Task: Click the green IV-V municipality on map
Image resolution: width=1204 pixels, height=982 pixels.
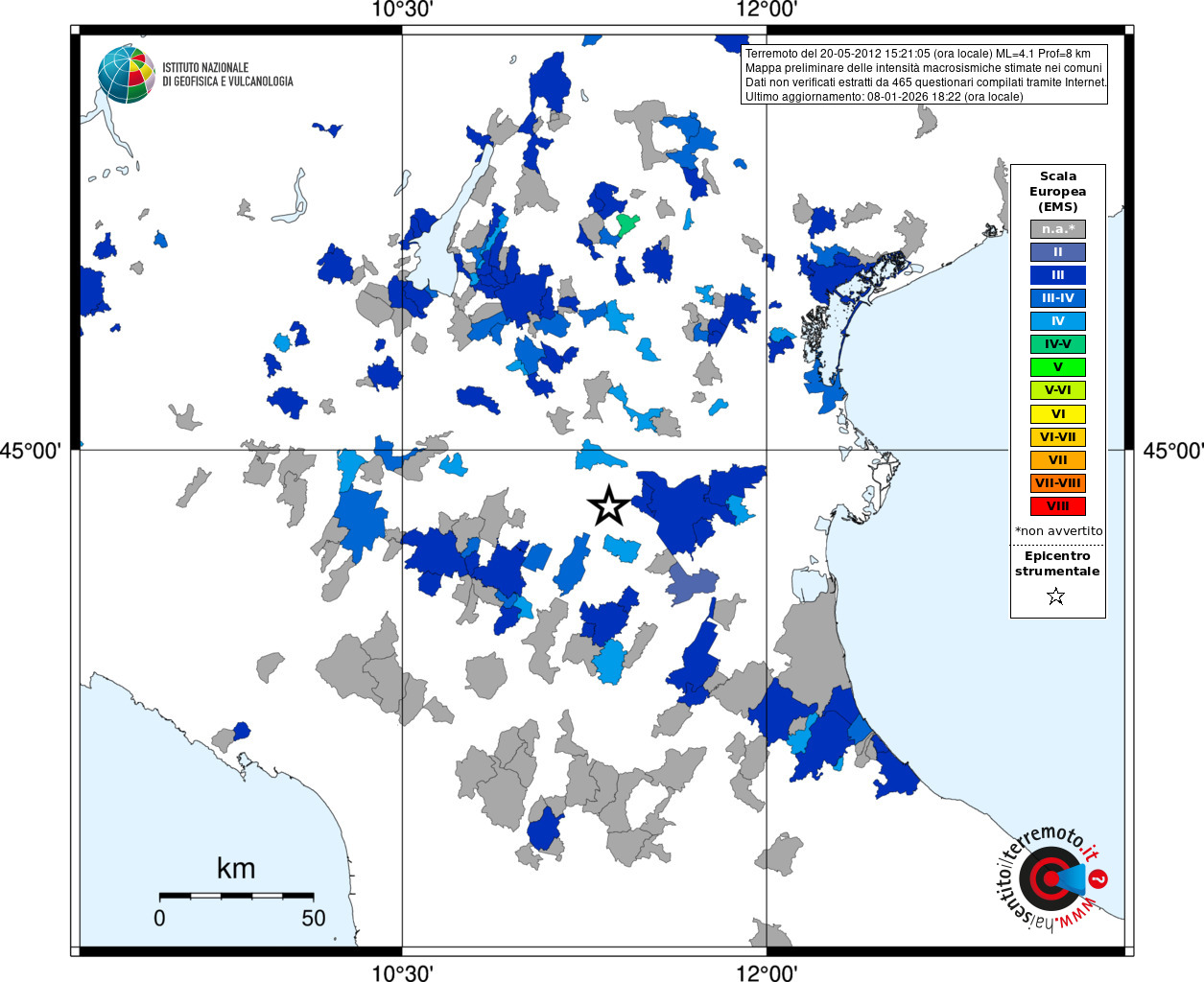Action: [x=626, y=225]
